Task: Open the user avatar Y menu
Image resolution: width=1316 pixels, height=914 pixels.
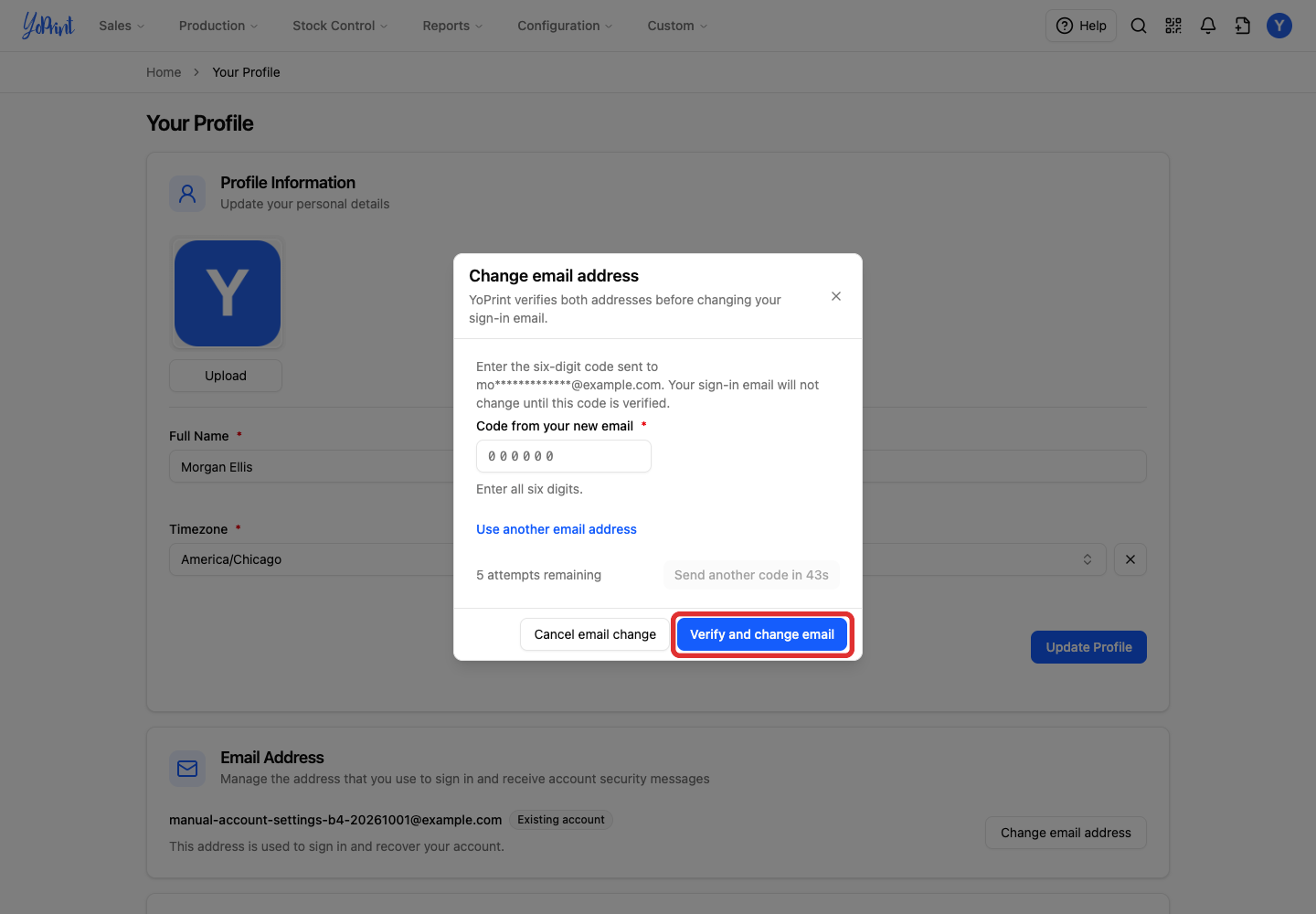Action: click(x=1279, y=26)
